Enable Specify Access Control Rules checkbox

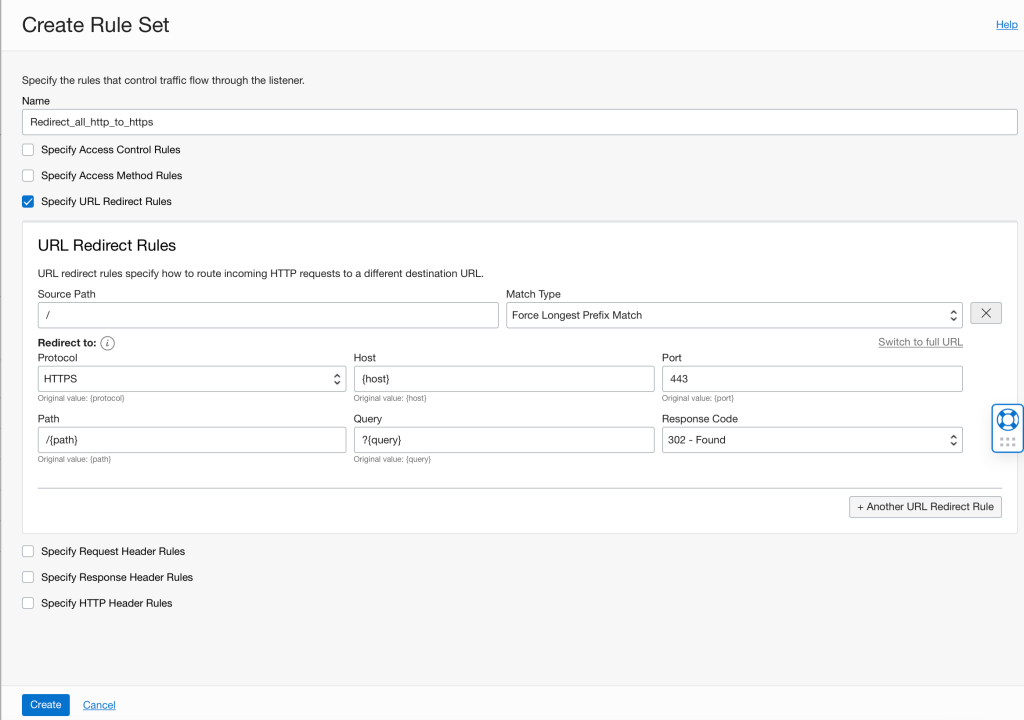pyautogui.click(x=28, y=150)
